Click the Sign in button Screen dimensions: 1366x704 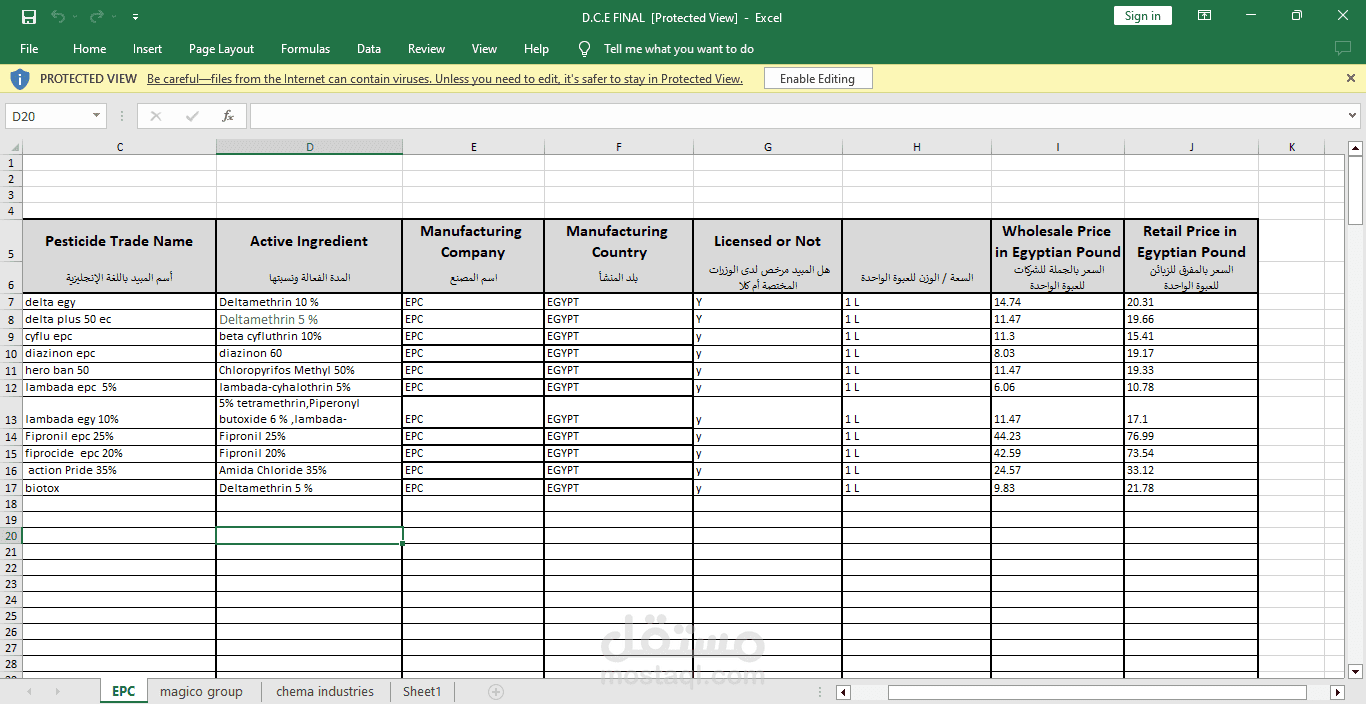point(1142,16)
